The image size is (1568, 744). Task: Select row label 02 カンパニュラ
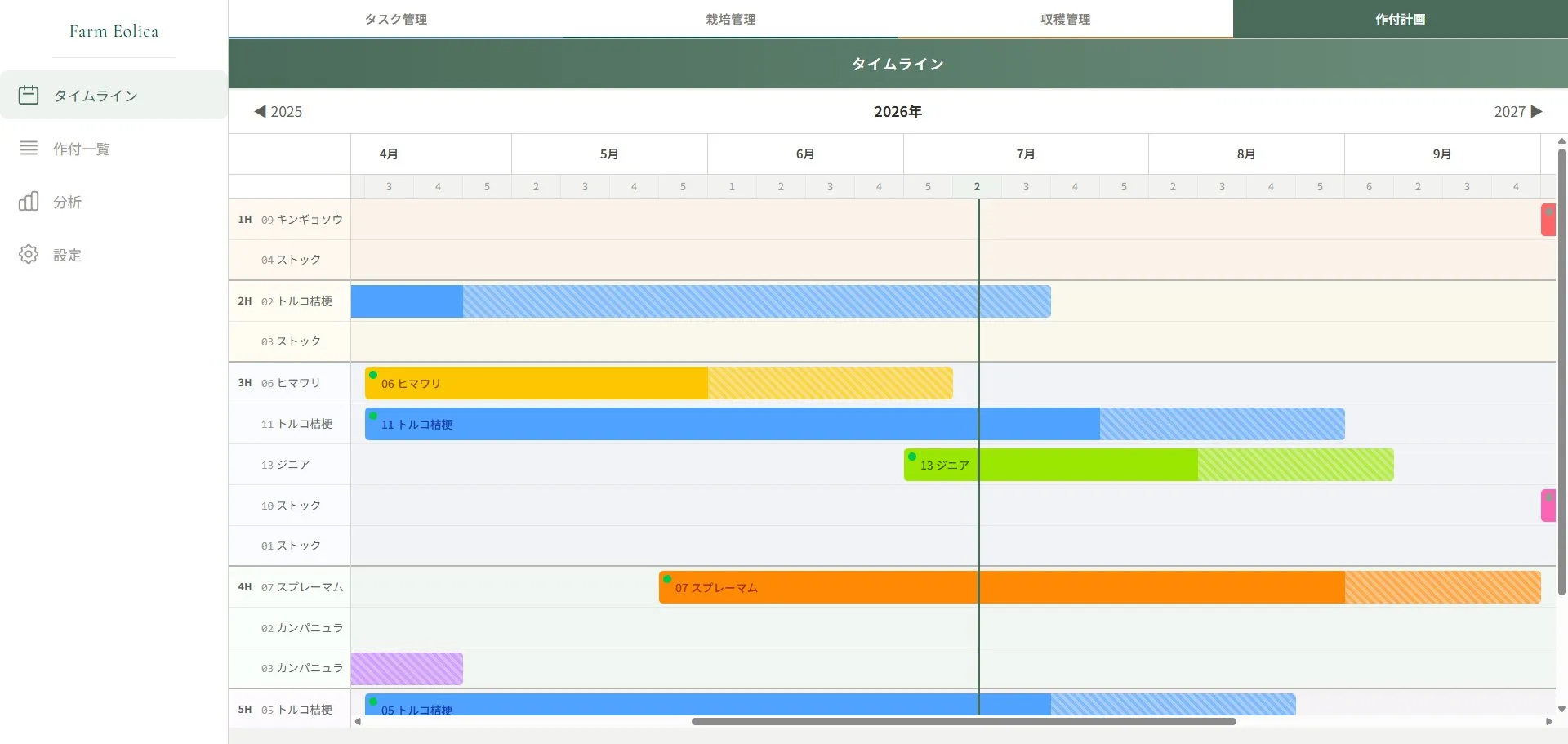tap(302, 628)
